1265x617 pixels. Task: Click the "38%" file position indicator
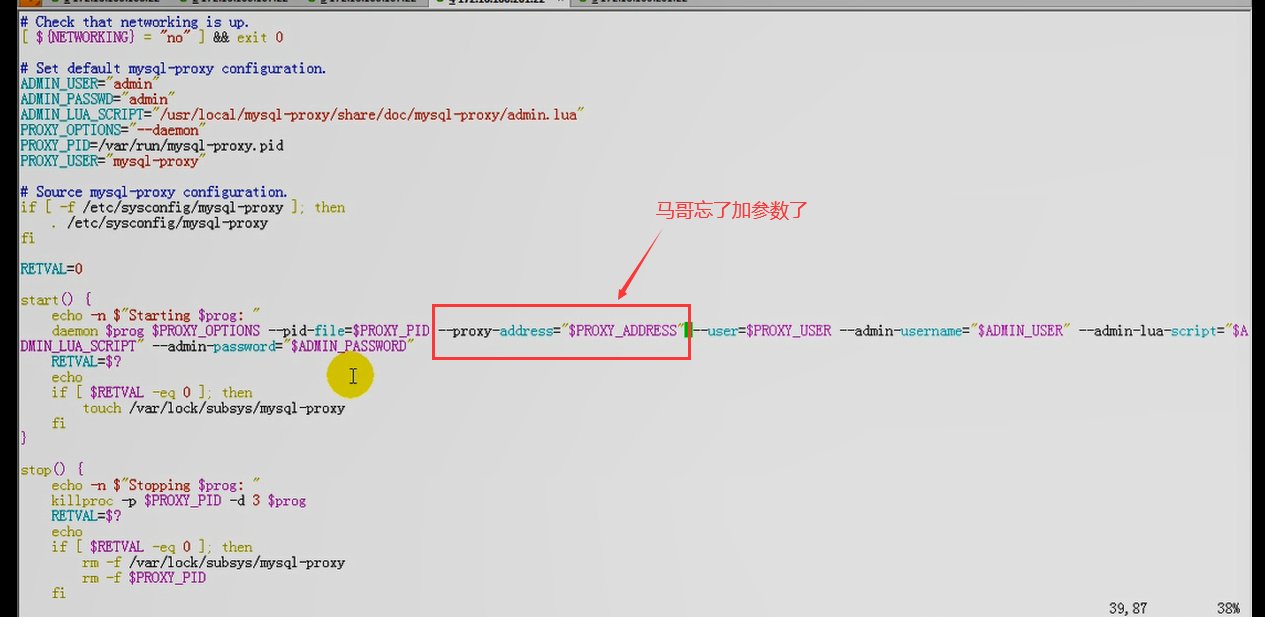pyautogui.click(x=1228, y=608)
